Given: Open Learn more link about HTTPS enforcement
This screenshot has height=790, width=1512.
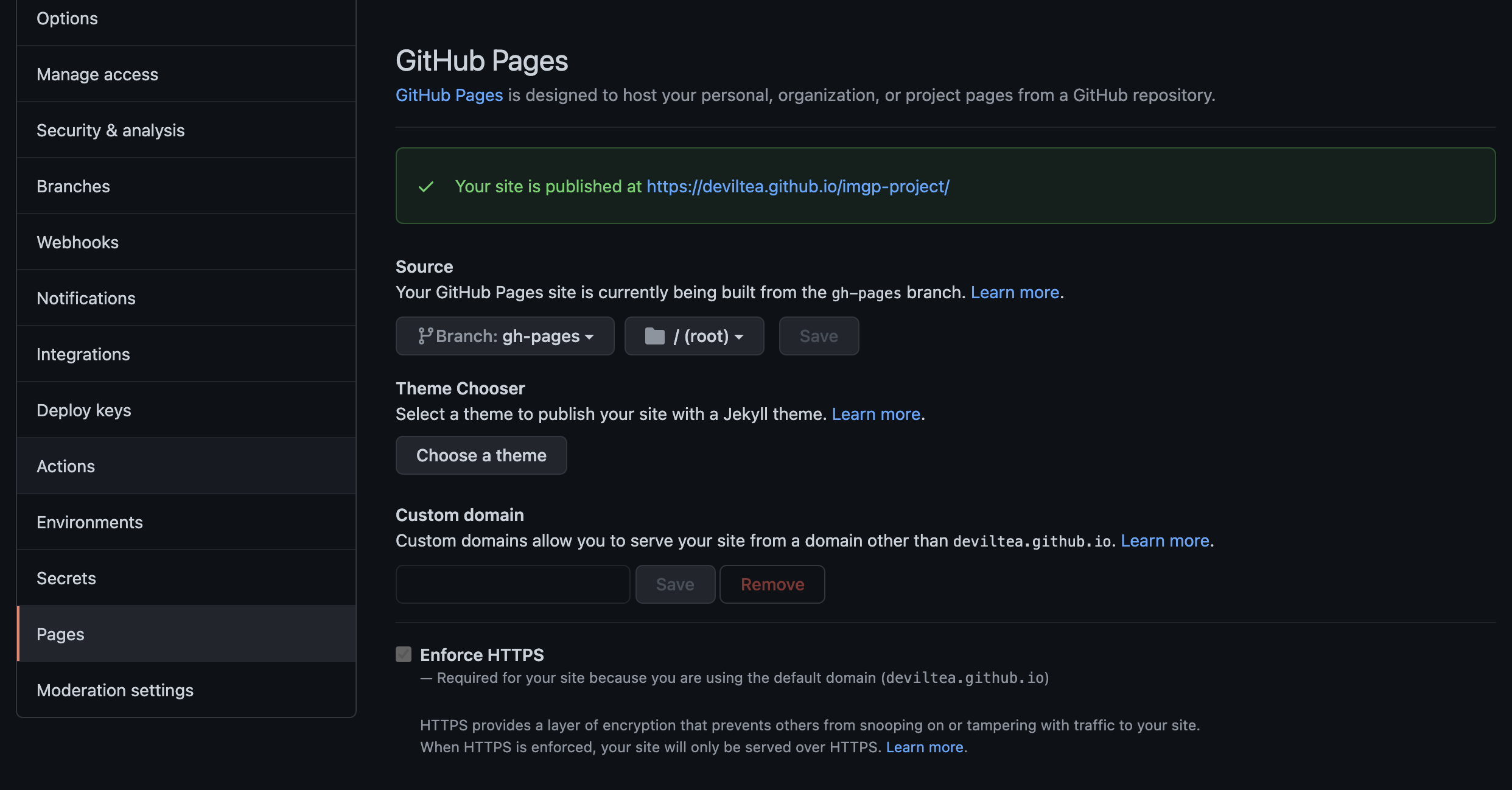Looking at the screenshot, I should [925, 747].
